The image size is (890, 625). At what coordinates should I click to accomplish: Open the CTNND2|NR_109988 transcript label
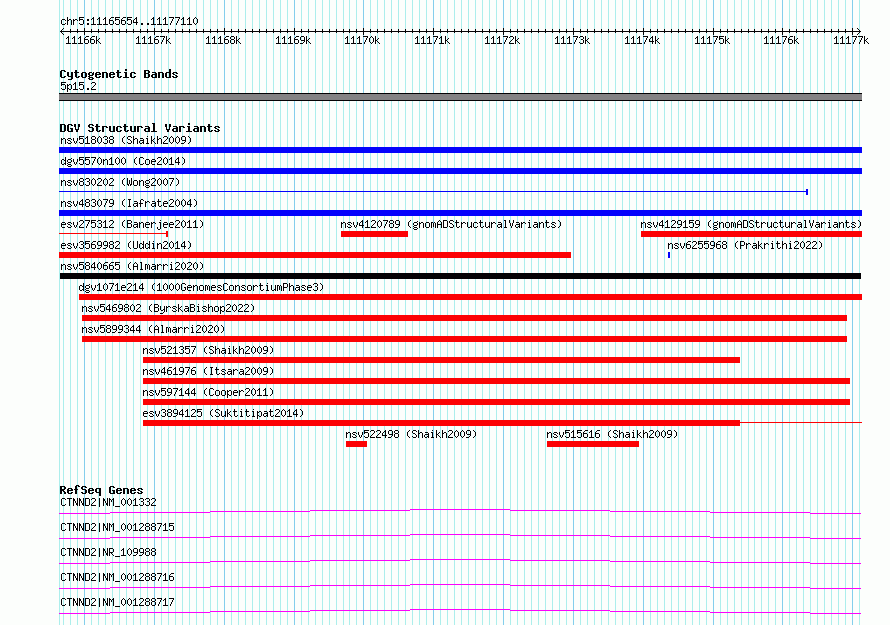(108, 552)
